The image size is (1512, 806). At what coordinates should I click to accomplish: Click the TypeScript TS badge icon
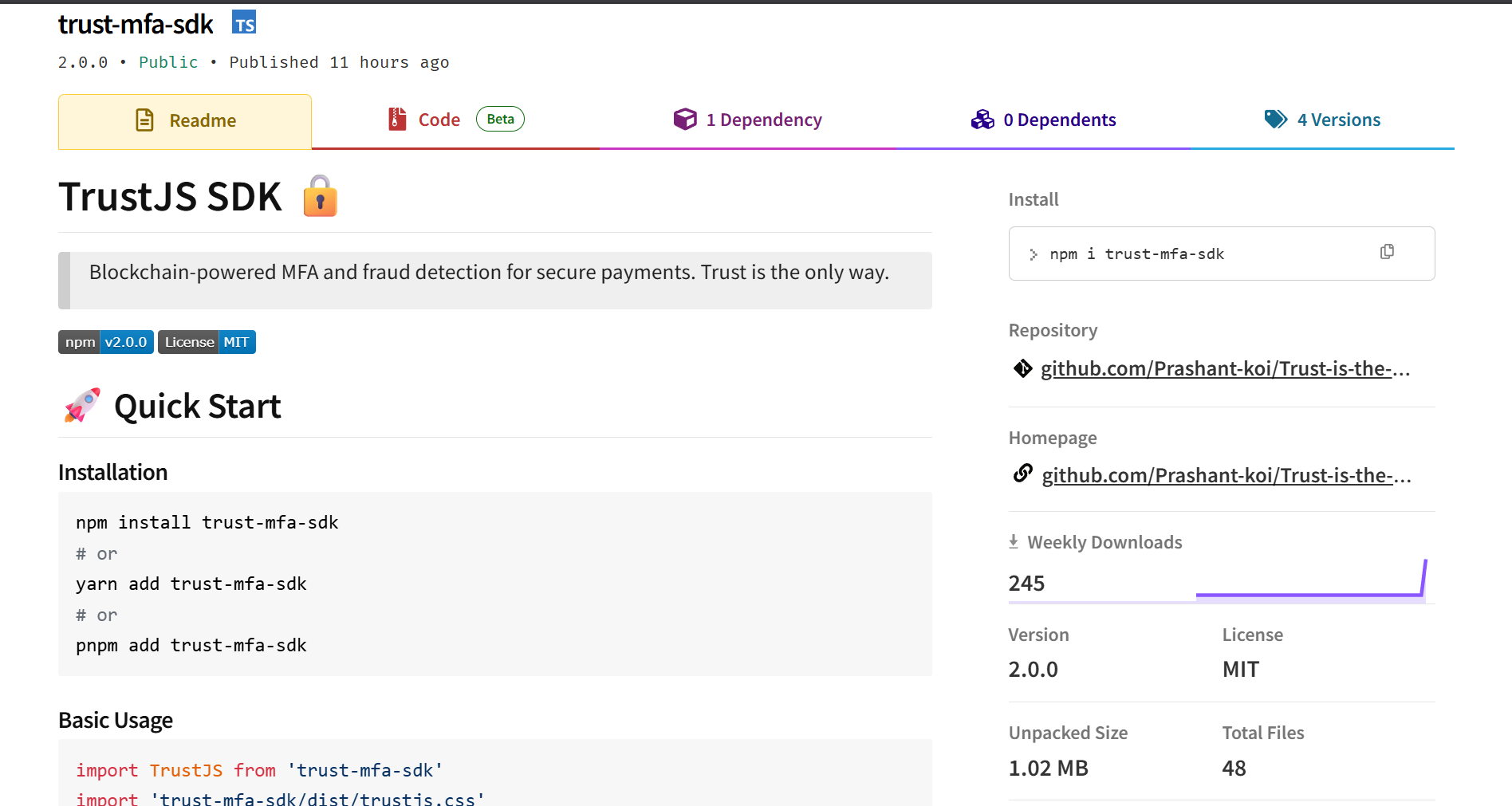click(x=244, y=22)
